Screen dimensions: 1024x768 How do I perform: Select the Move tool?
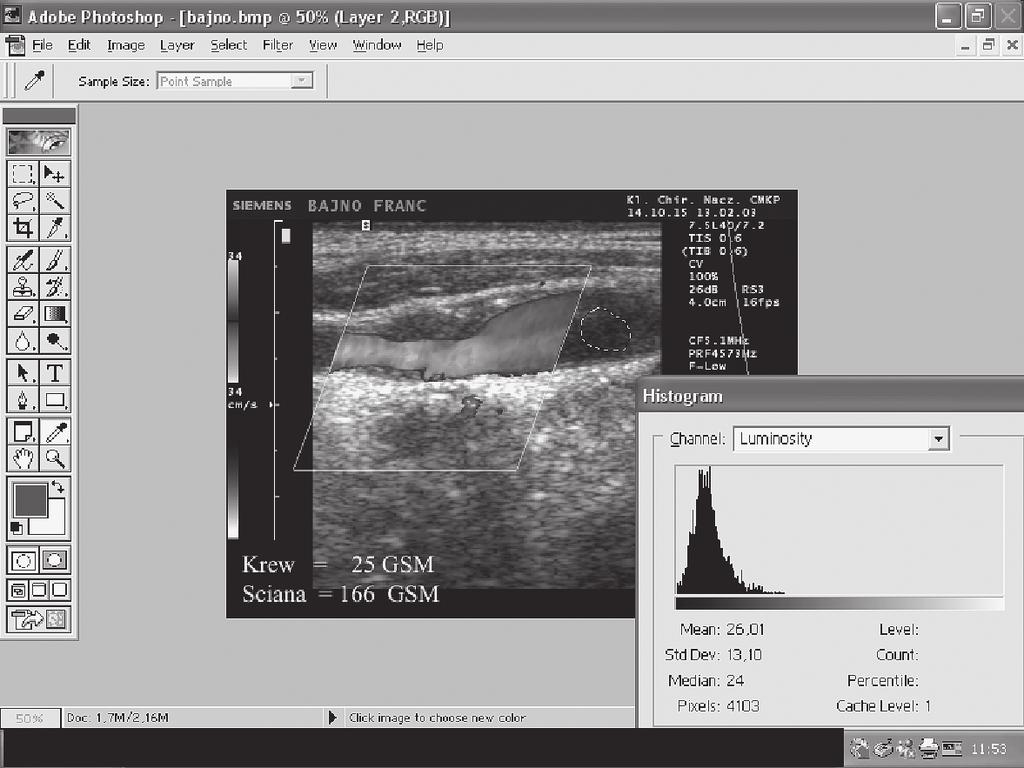(55, 174)
